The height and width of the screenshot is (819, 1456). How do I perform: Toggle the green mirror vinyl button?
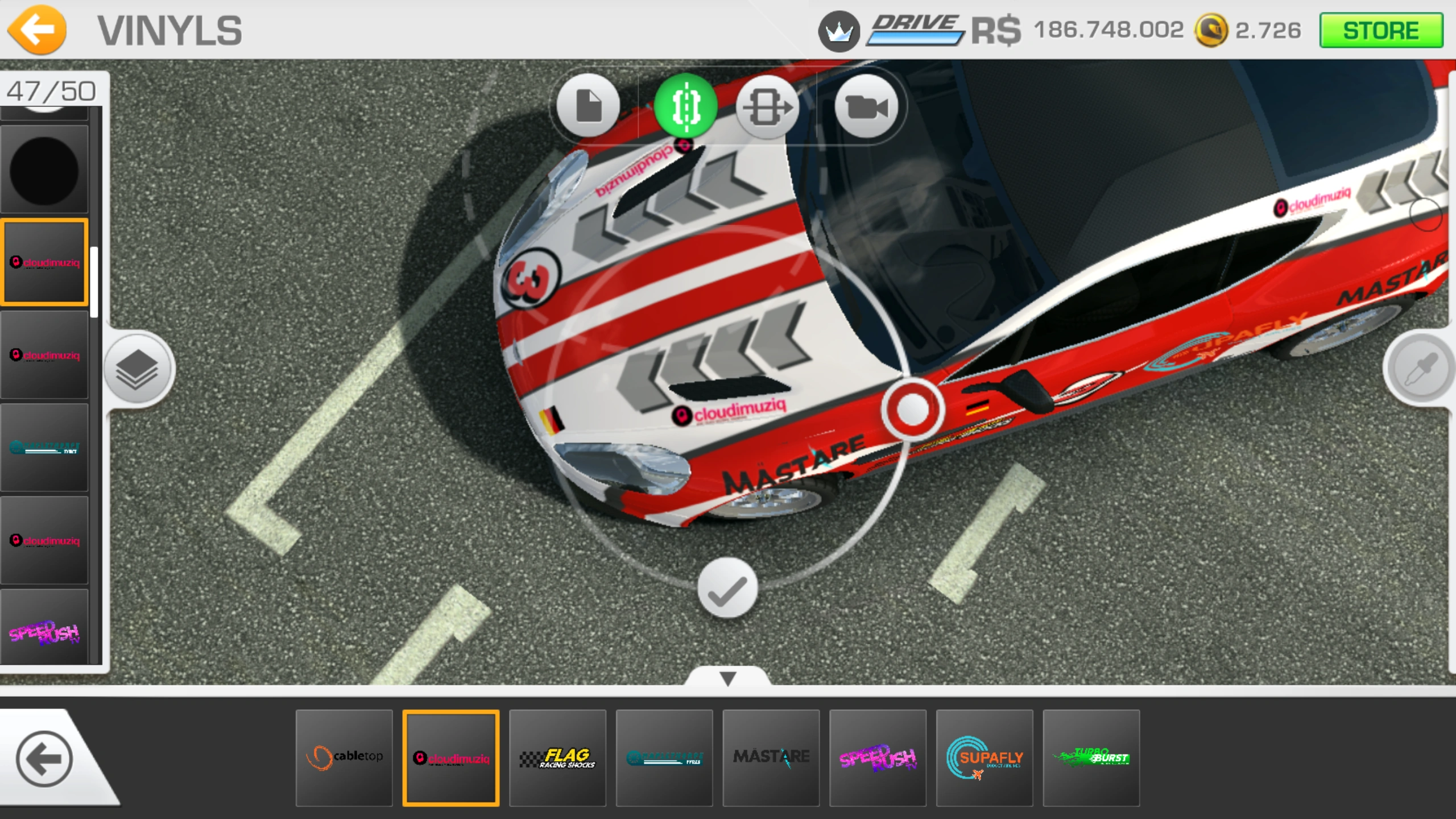[686, 106]
